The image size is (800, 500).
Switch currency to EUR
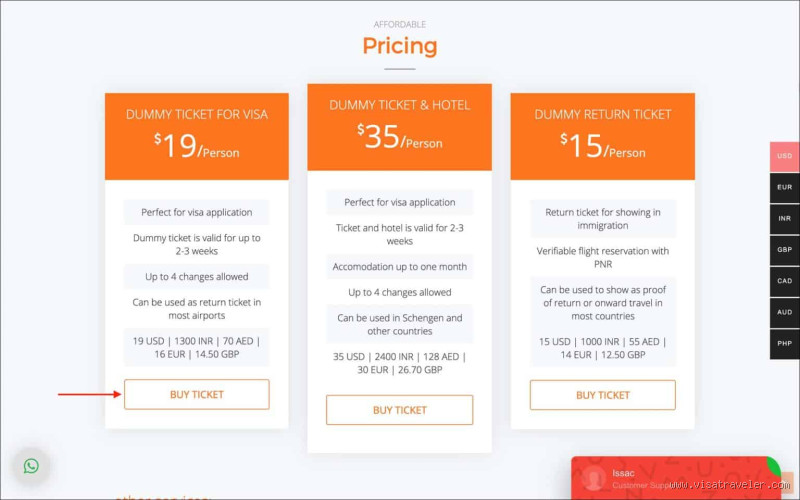click(785, 187)
